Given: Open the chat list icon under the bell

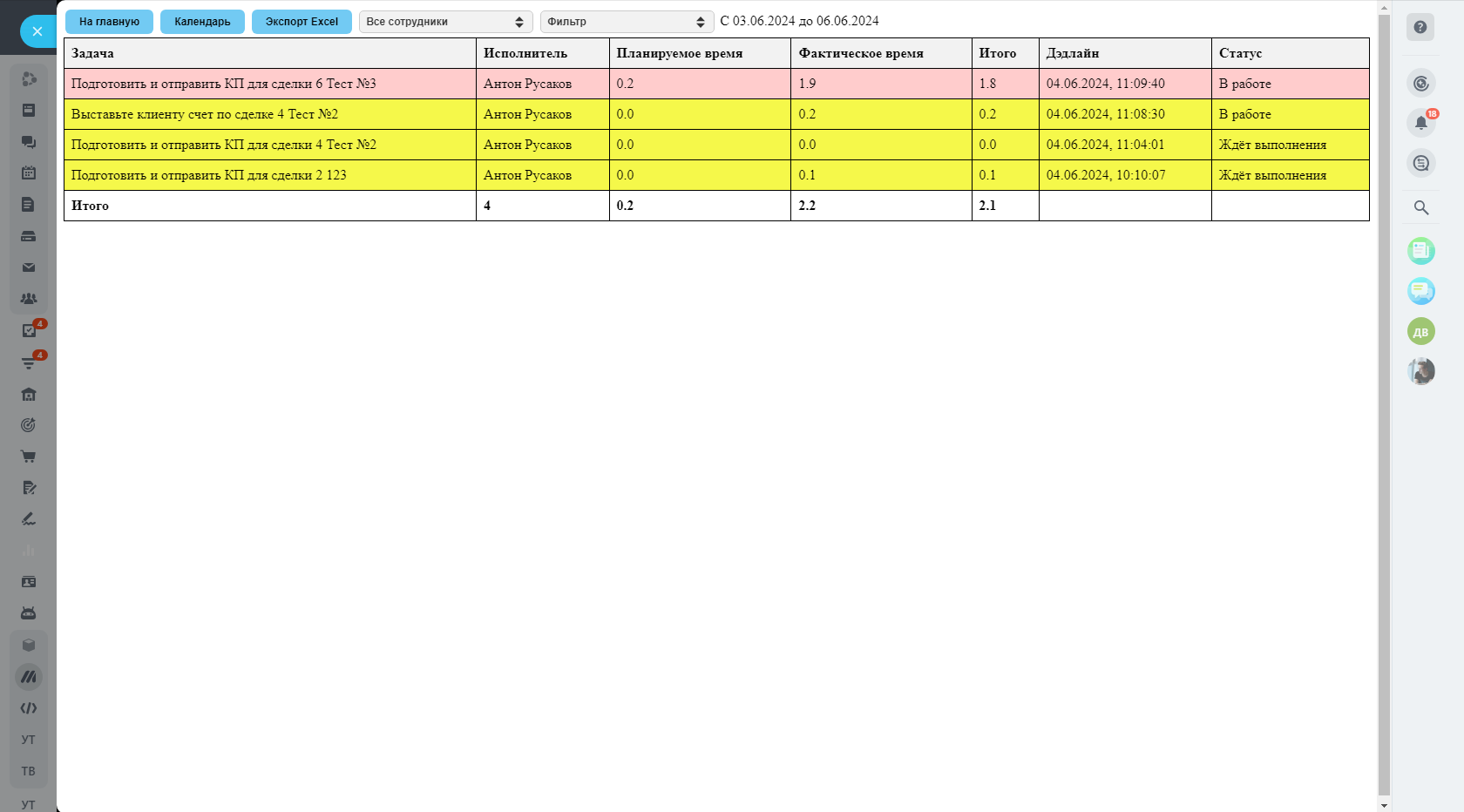Looking at the screenshot, I should 1421,163.
